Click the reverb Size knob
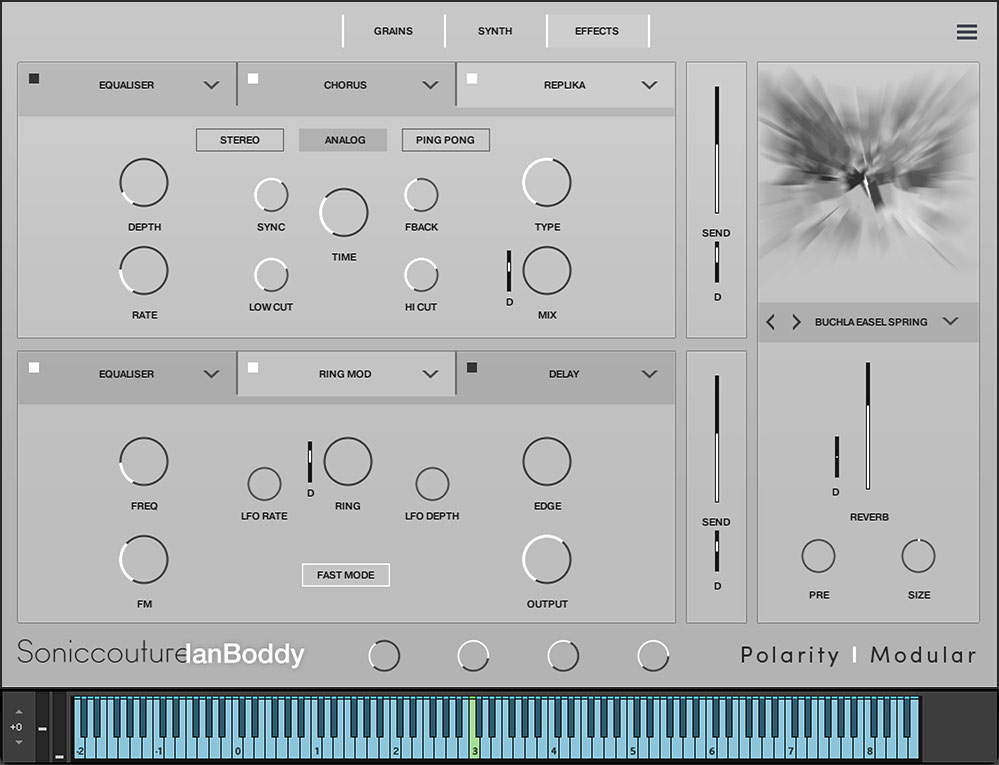This screenshot has width=999, height=765. click(x=918, y=556)
